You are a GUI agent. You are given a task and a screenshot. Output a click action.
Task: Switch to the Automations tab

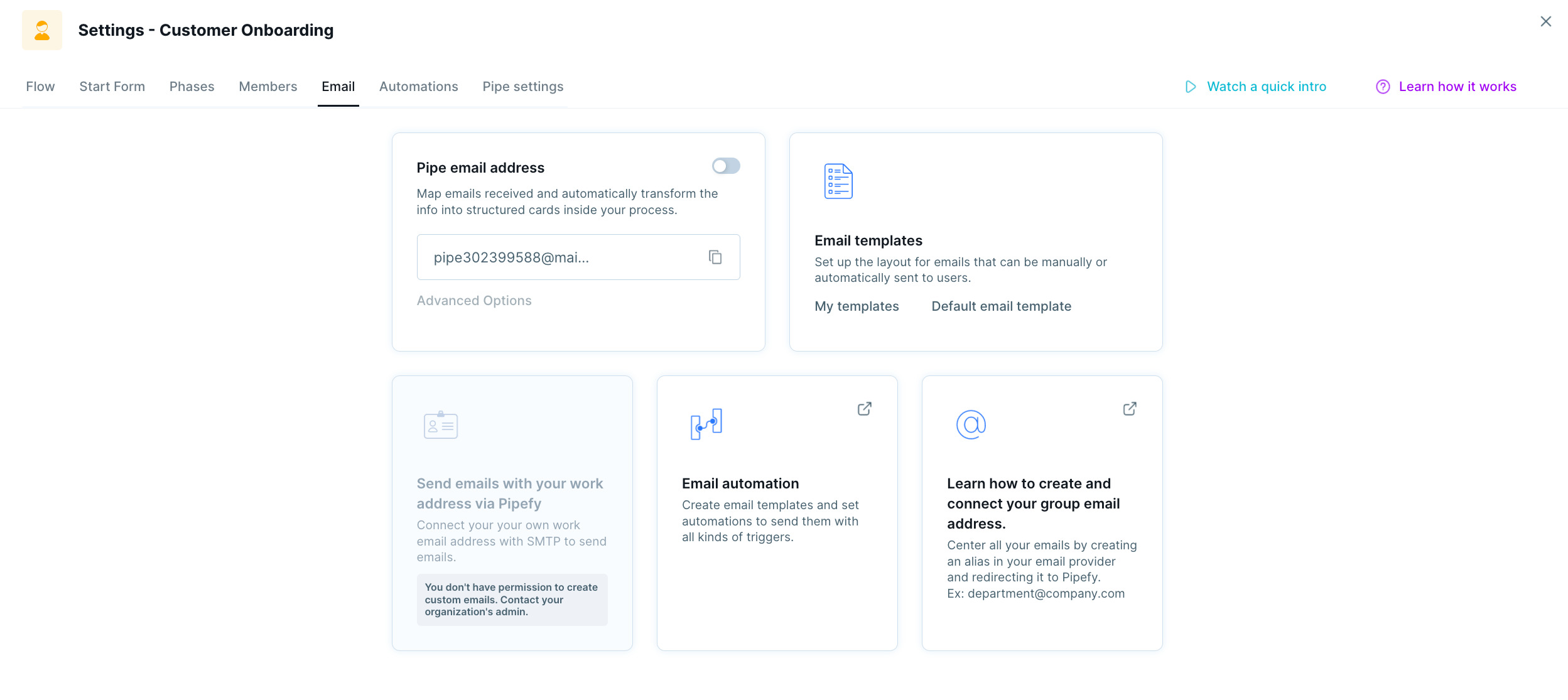tap(418, 87)
